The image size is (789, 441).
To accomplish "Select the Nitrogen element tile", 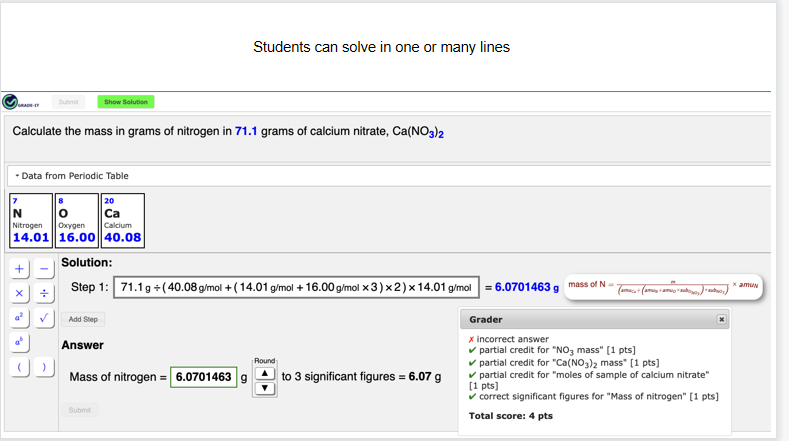I will tap(30, 219).
